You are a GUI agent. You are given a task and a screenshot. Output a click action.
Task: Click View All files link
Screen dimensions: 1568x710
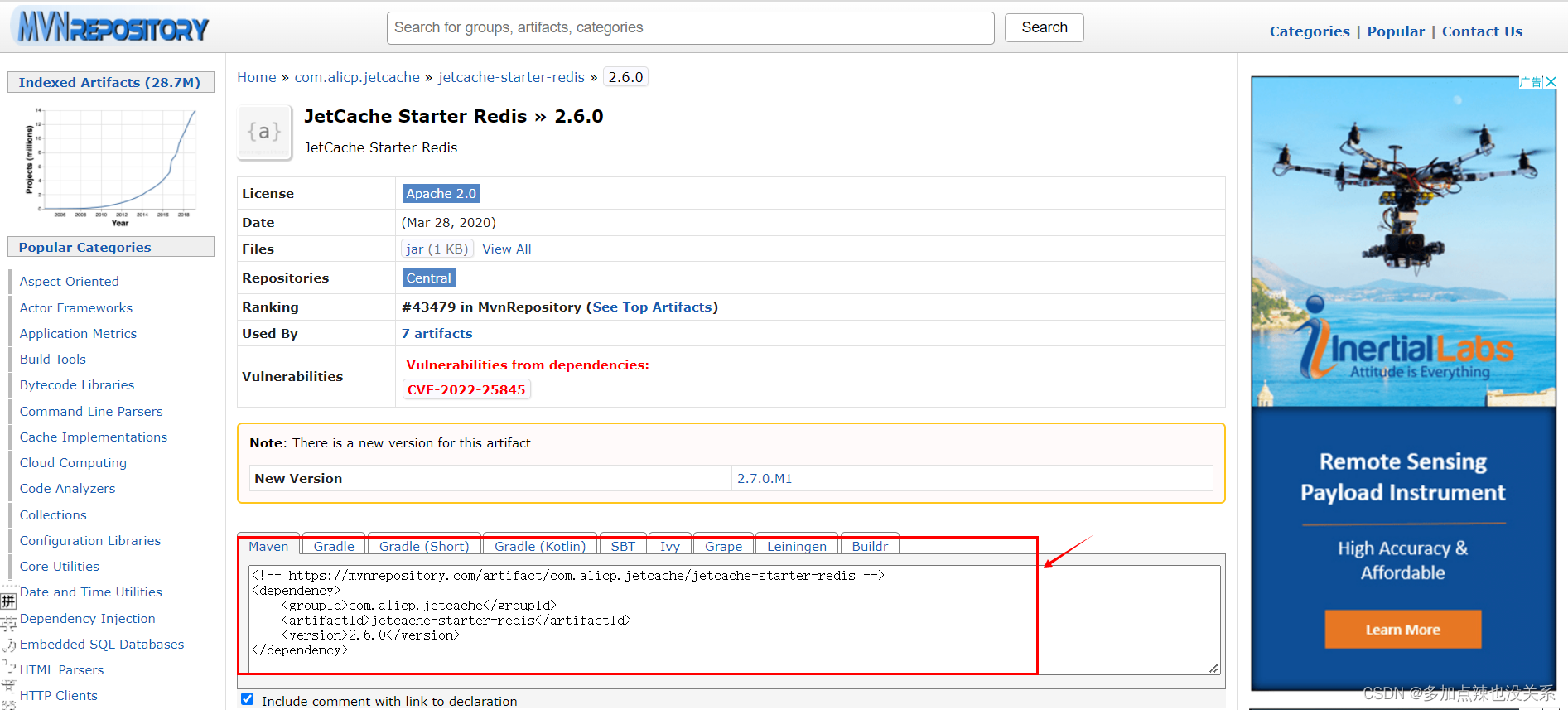507,249
